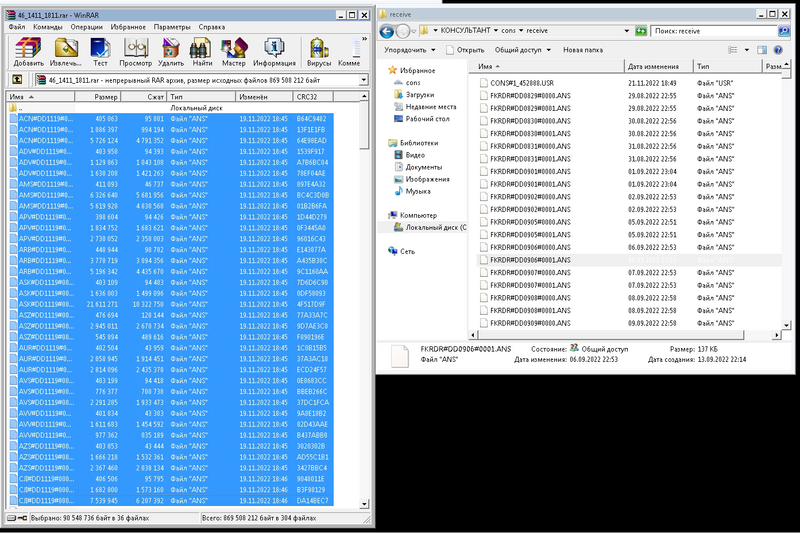Run the Тест archive check icon
The image size is (800, 533).
click(100, 52)
